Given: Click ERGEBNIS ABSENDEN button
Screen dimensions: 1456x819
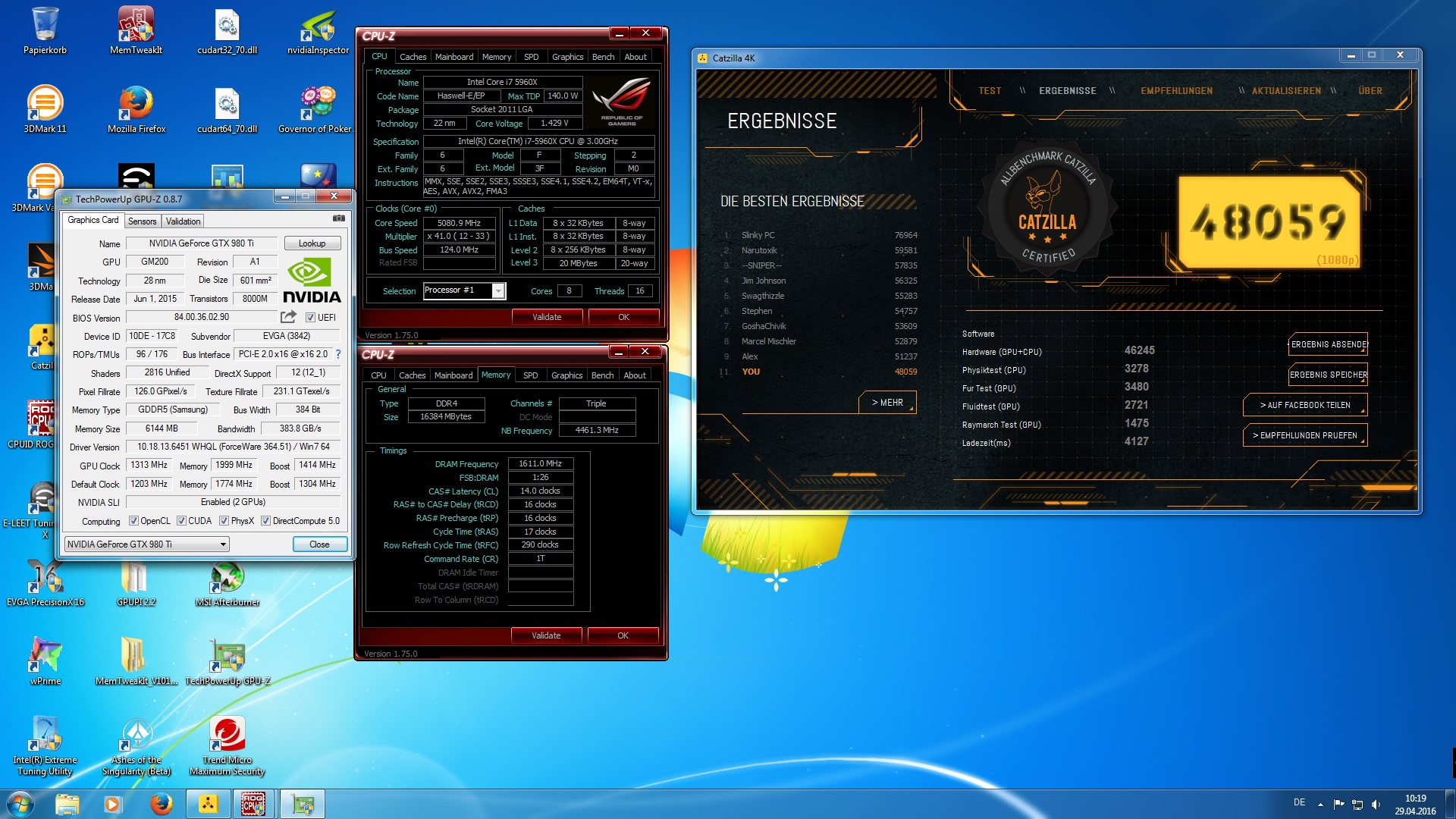Looking at the screenshot, I should (x=1328, y=344).
